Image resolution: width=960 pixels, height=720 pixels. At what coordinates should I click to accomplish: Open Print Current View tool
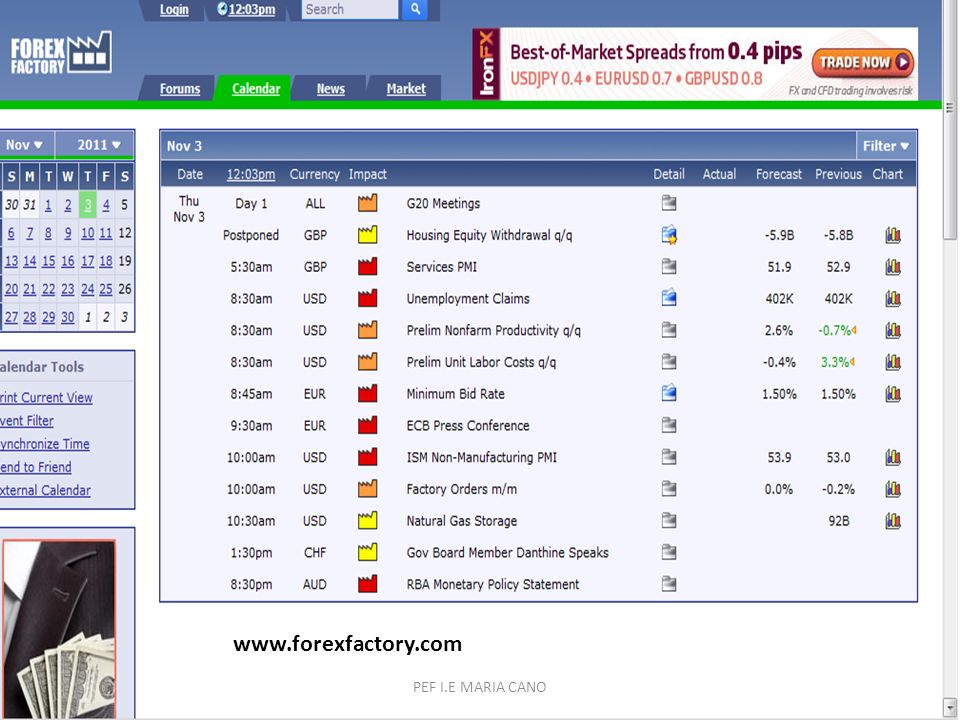[46, 397]
